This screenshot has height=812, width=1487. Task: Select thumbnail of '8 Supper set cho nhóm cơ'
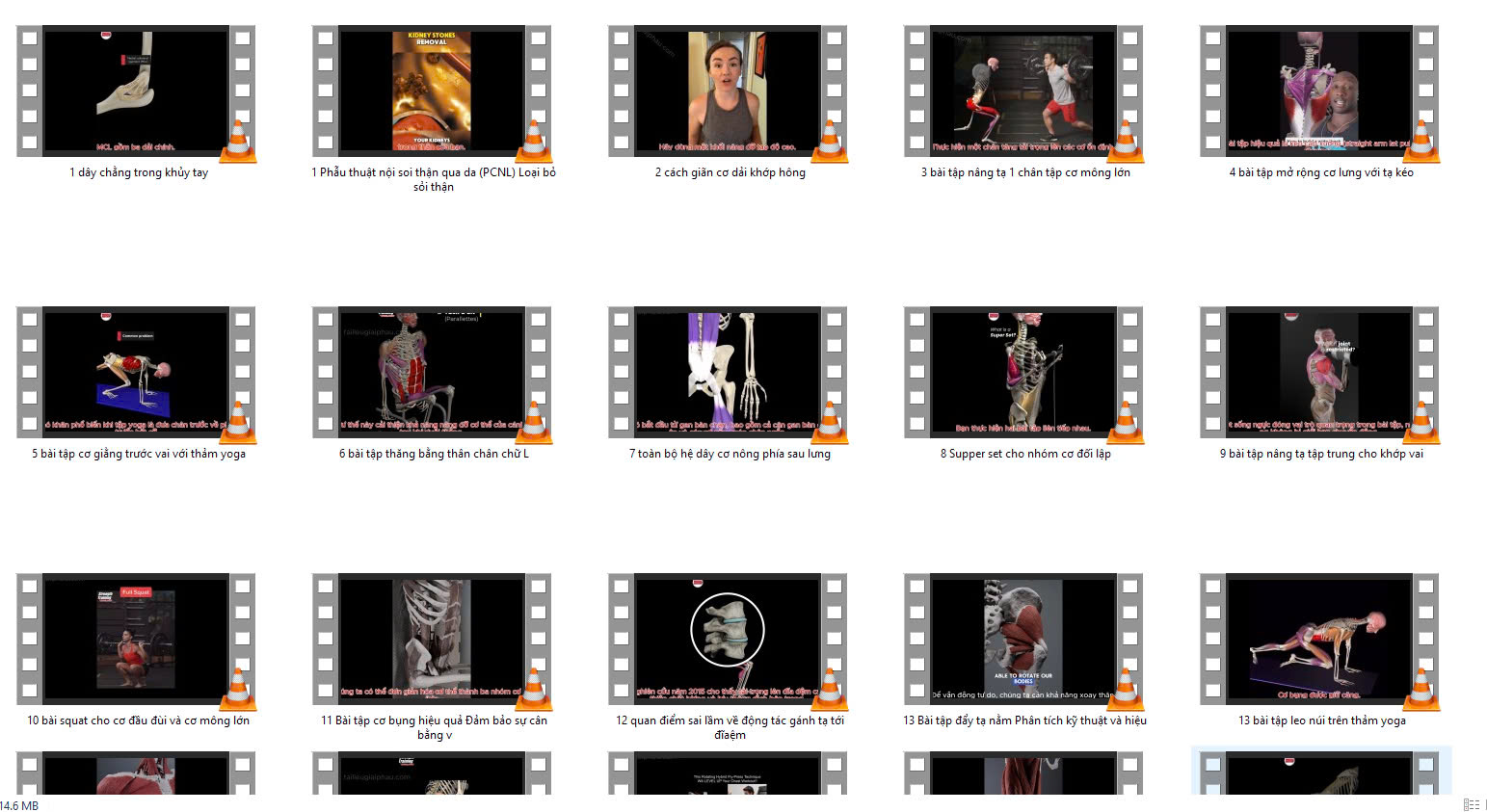pos(1023,373)
